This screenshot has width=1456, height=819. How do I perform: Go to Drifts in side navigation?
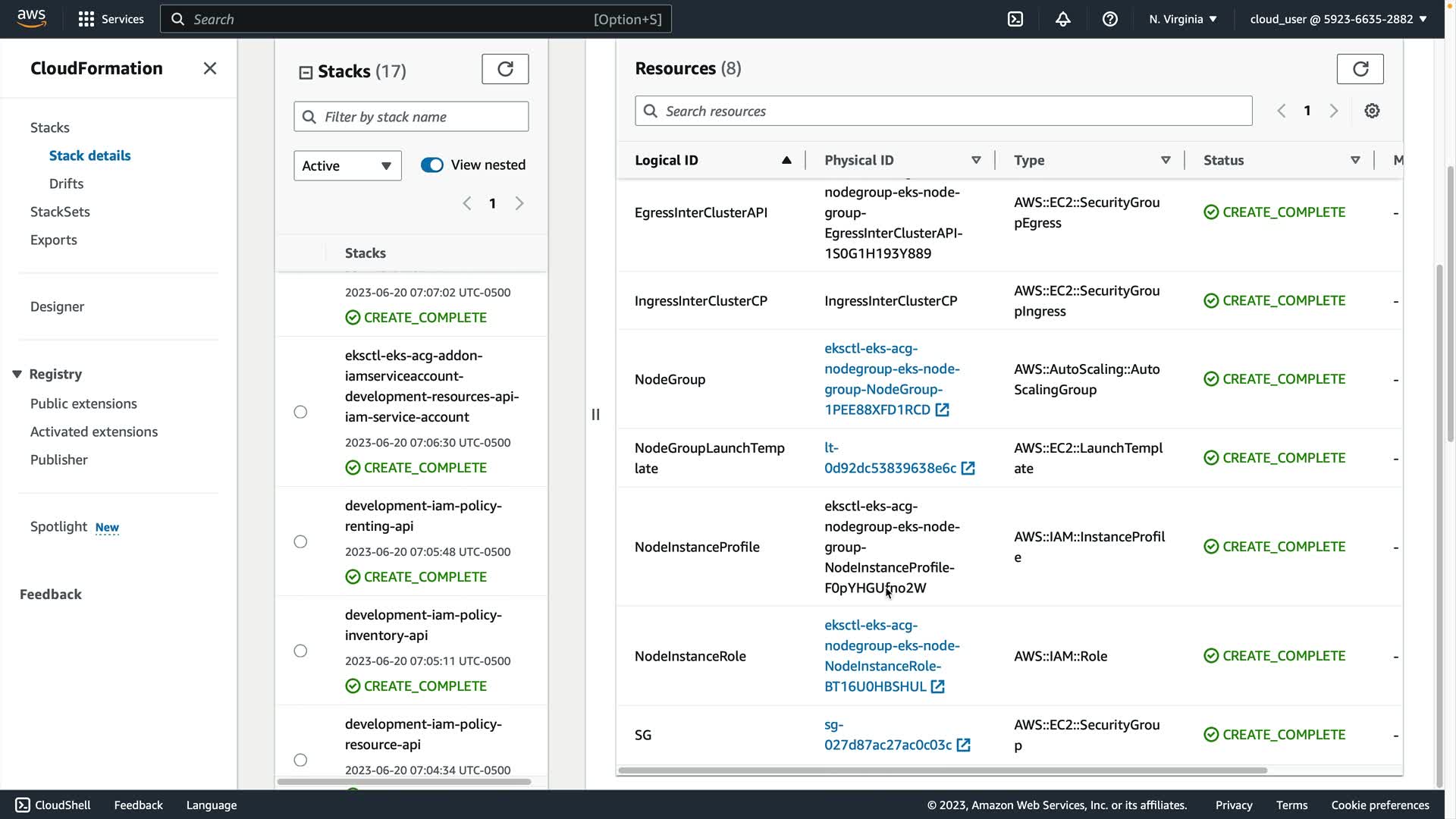(x=66, y=184)
